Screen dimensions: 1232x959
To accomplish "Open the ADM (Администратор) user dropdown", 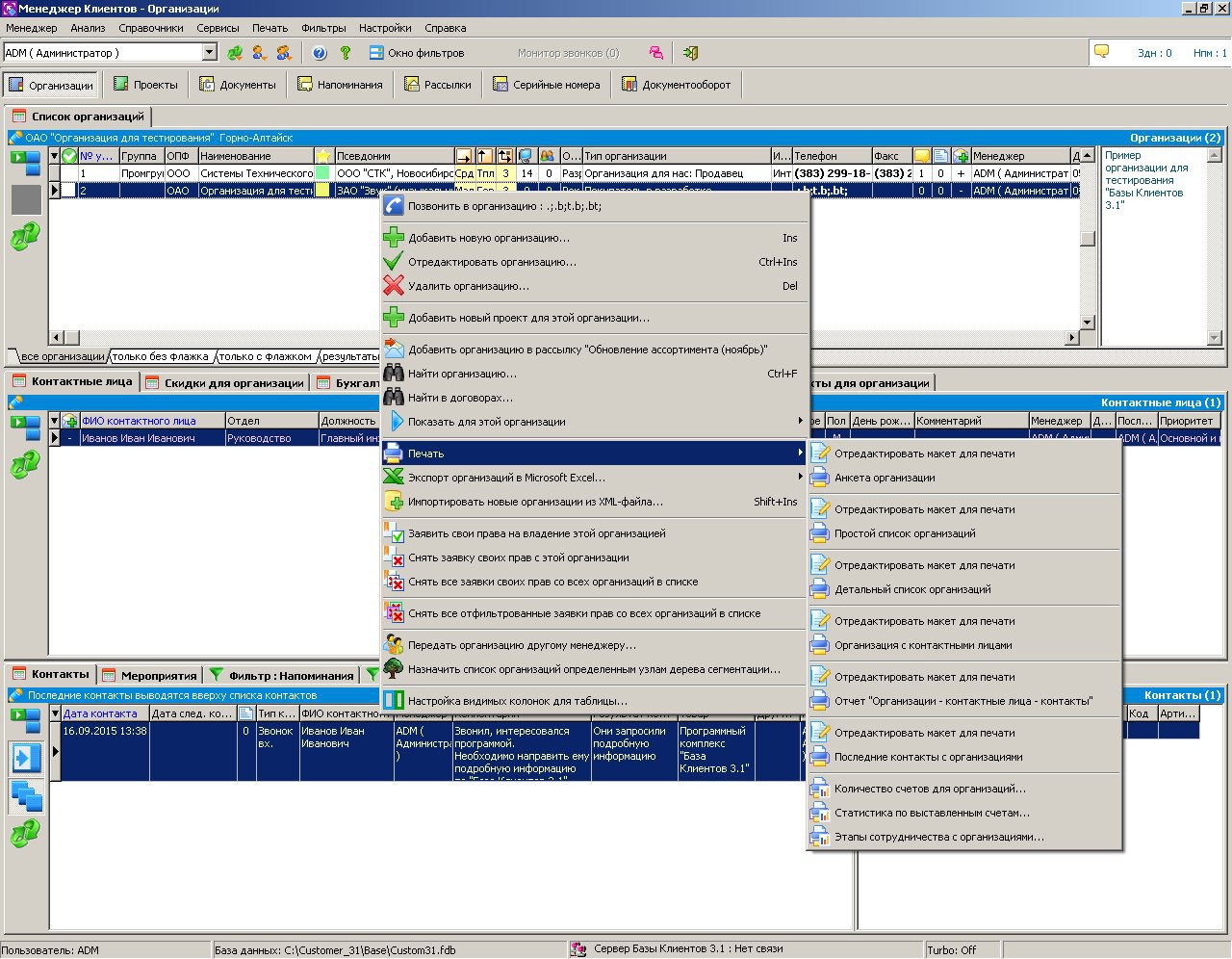I will click(x=209, y=53).
